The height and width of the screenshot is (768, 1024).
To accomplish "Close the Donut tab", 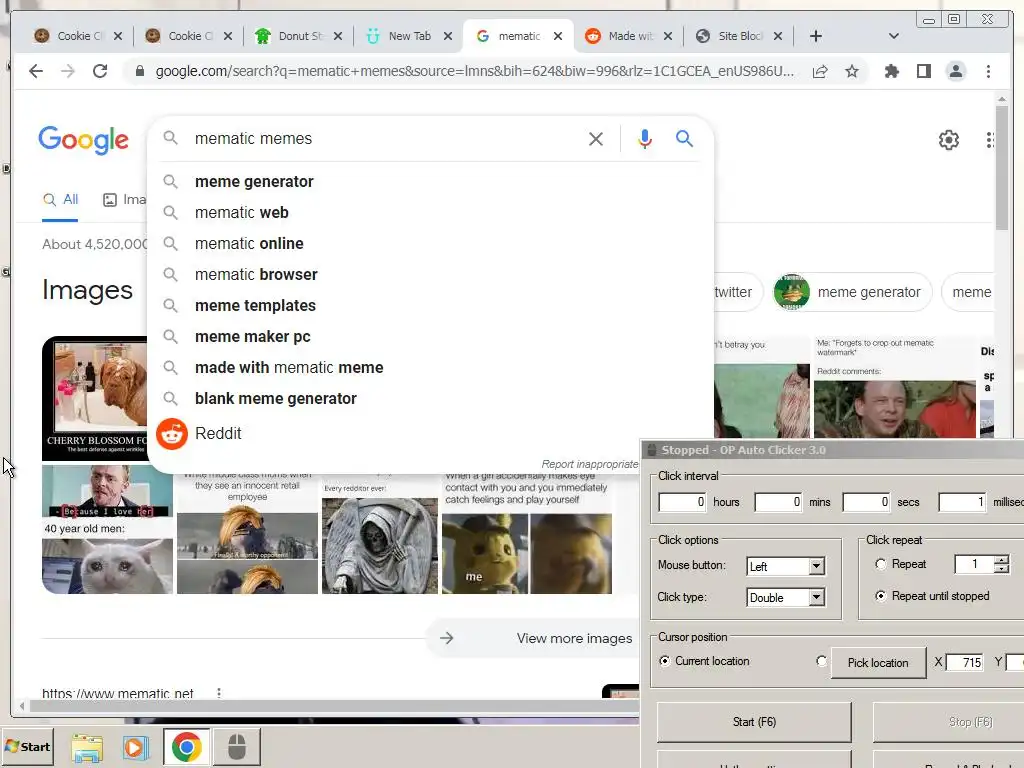I will coord(338,36).
